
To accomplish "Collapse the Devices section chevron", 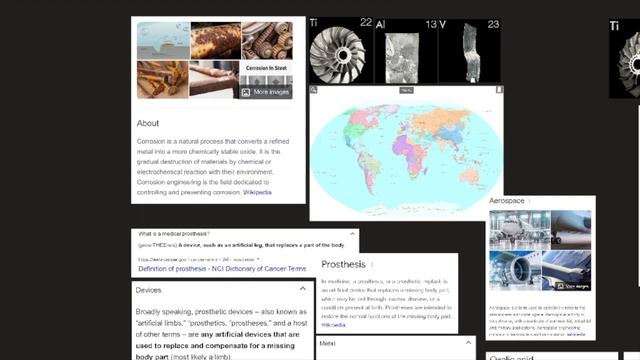I will 302,289.
